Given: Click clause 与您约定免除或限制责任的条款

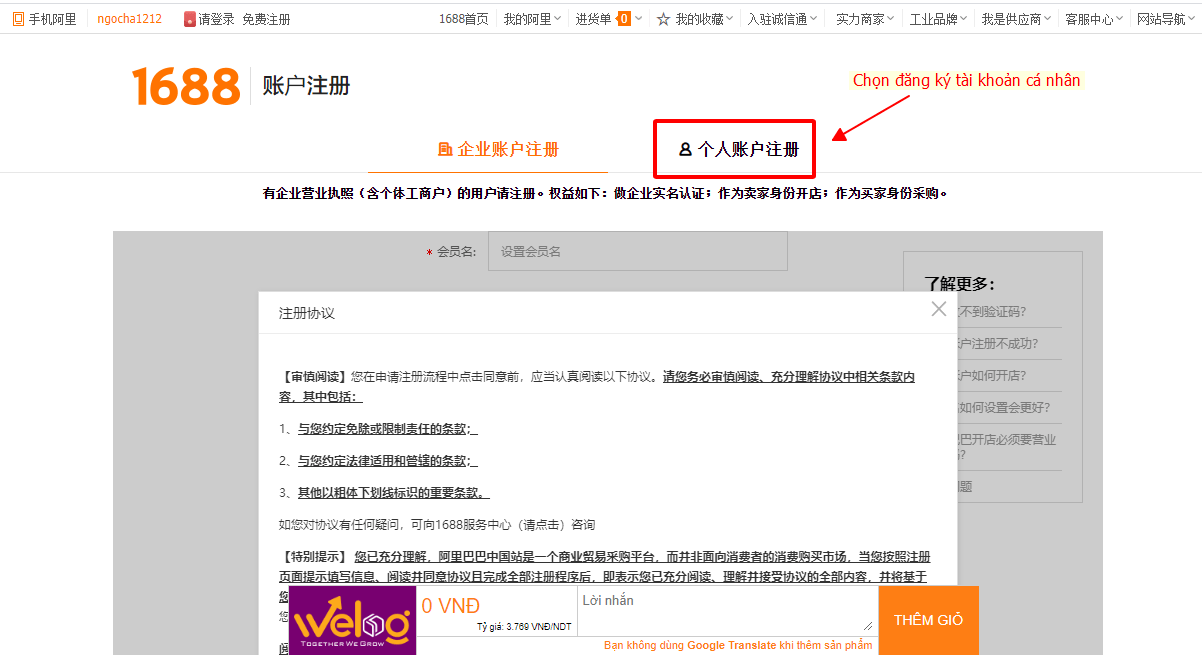Looking at the screenshot, I should (x=387, y=429).
